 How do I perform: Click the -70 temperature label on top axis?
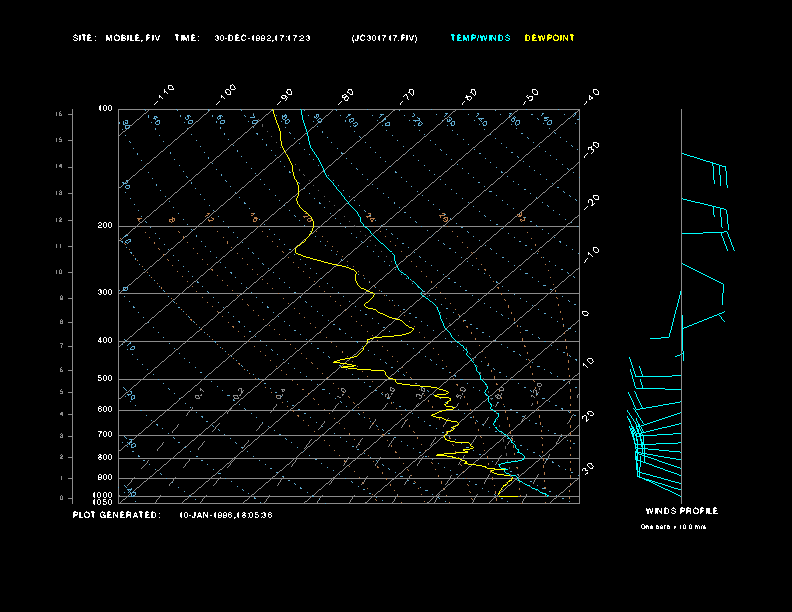pos(408,95)
